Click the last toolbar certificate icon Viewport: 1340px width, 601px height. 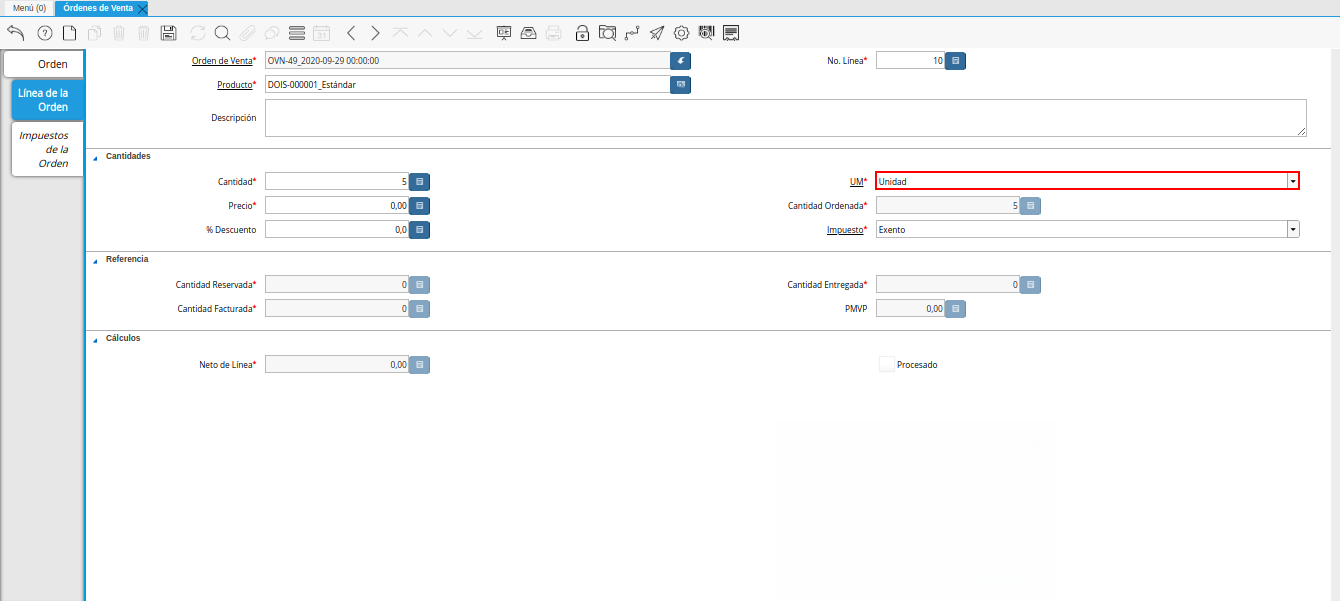pyautogui.click(x=732, y=33)
